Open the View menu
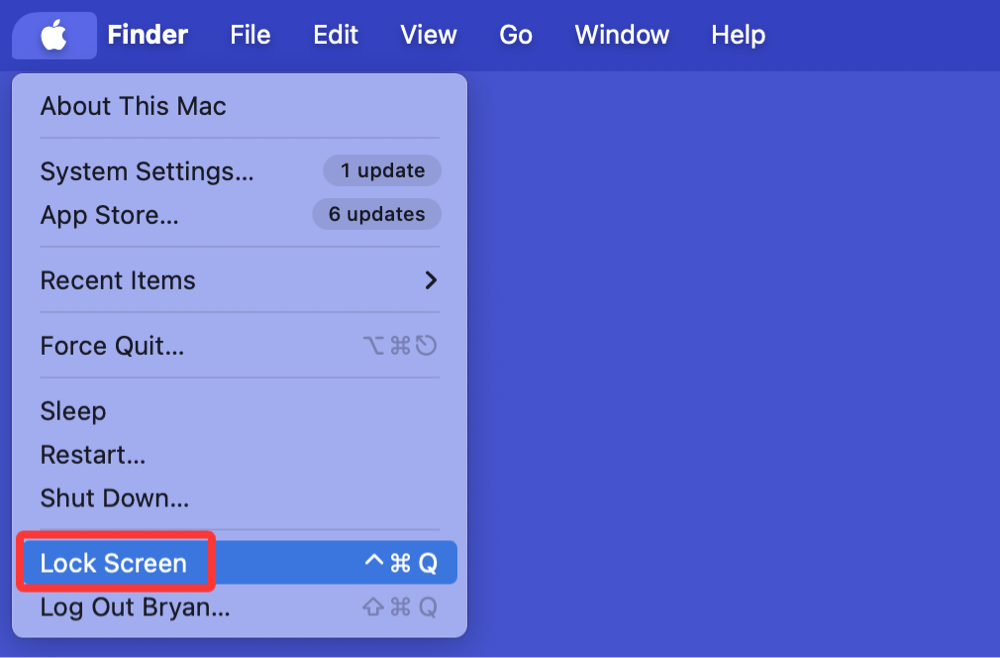Image resolution: width=1000 pixels, height=658 pixels. click(x=428, y=35)
